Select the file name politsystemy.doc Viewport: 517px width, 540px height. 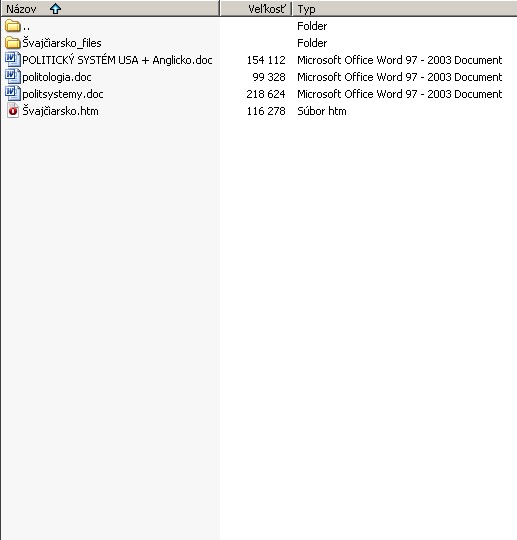tap(63, 94)
